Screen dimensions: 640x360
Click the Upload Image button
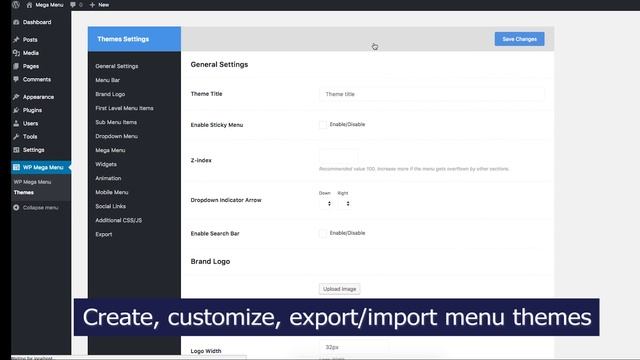point(340,289)
